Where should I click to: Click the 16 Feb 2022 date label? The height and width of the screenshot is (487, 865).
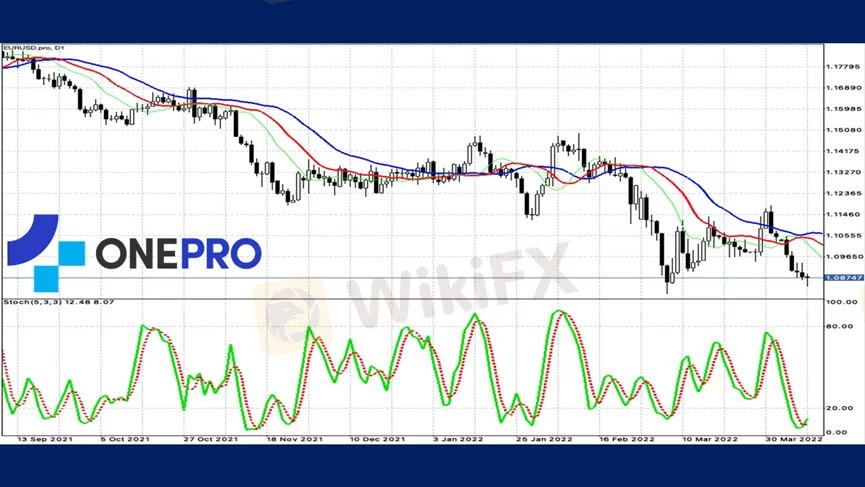click(627, 440)
